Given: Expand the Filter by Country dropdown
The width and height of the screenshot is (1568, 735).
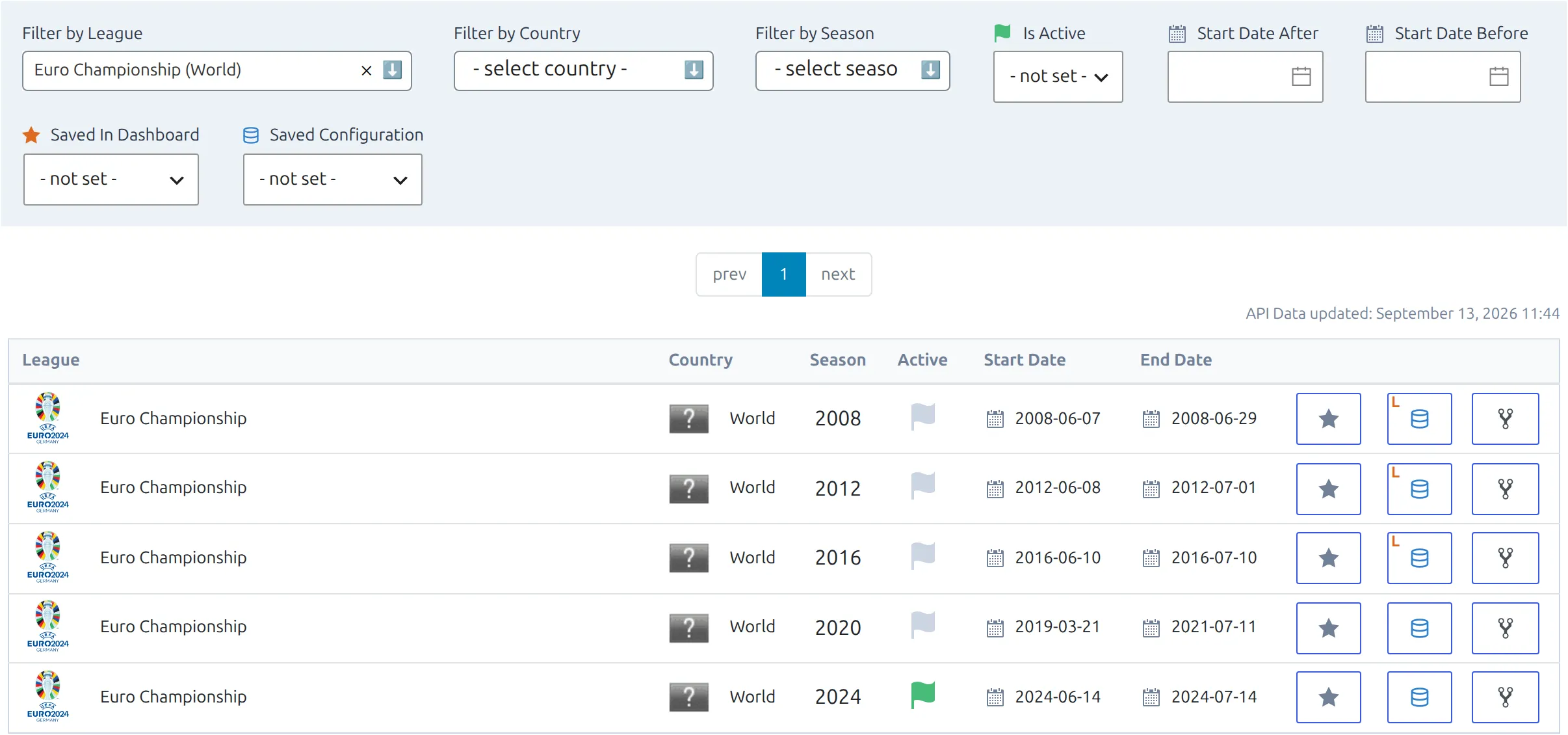Looking at the screenshot, I should click(583, 70).
